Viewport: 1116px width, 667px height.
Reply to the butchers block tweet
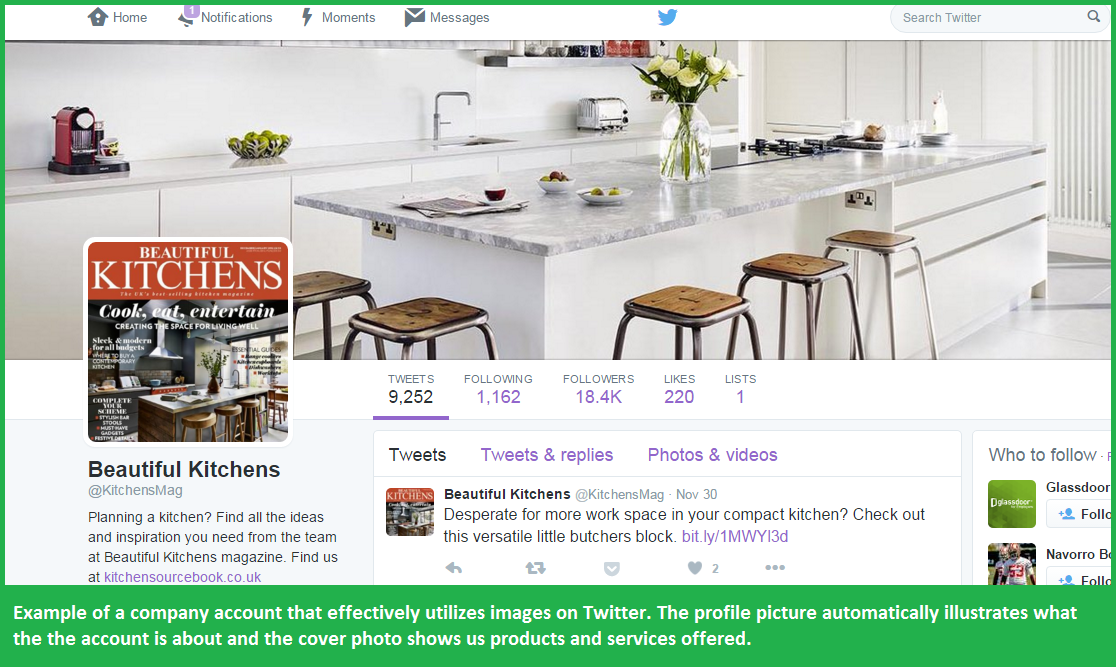[x=453, y=567]
